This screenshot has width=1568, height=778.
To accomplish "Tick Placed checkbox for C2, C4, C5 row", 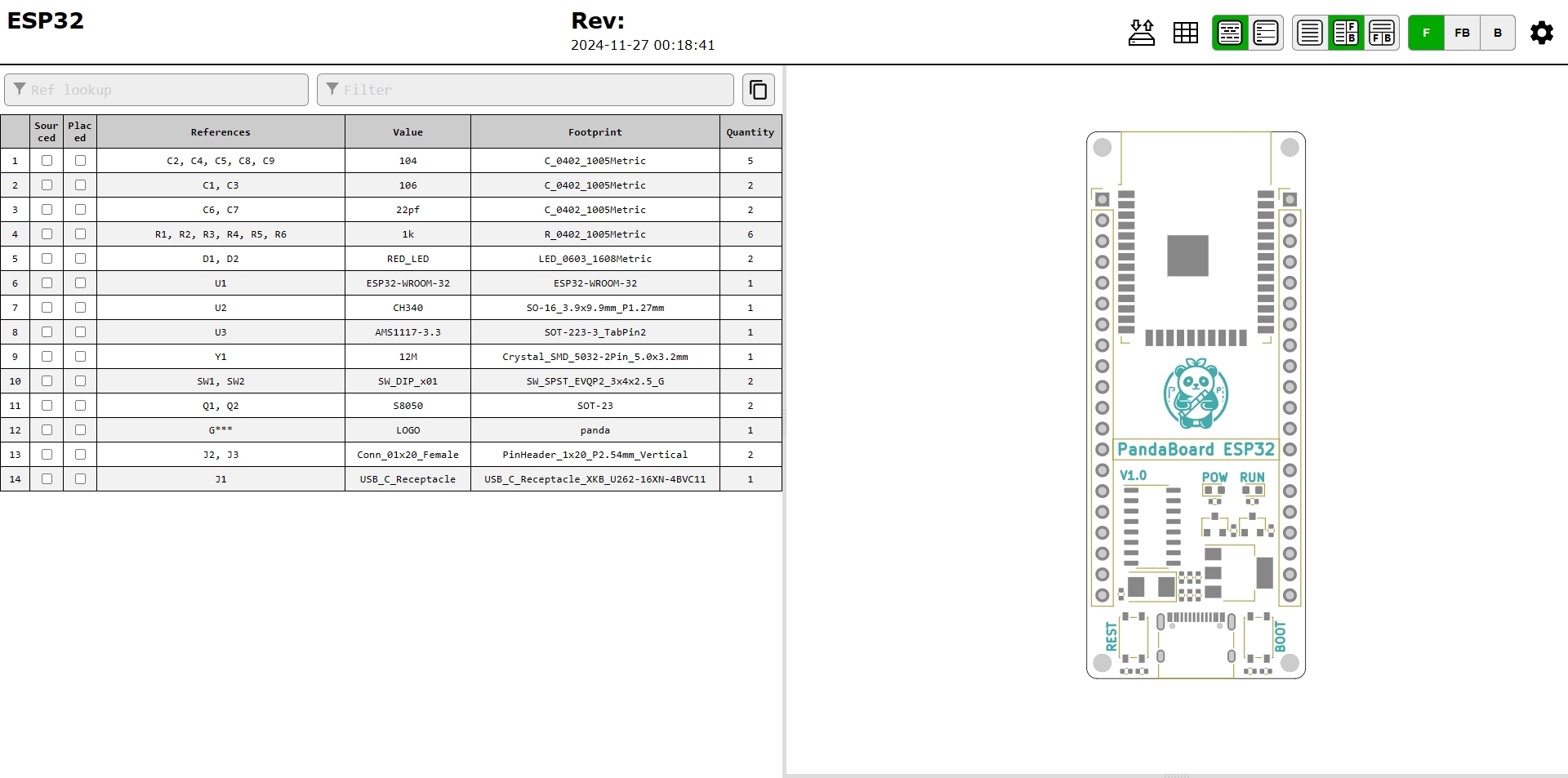I will [80, 161].
